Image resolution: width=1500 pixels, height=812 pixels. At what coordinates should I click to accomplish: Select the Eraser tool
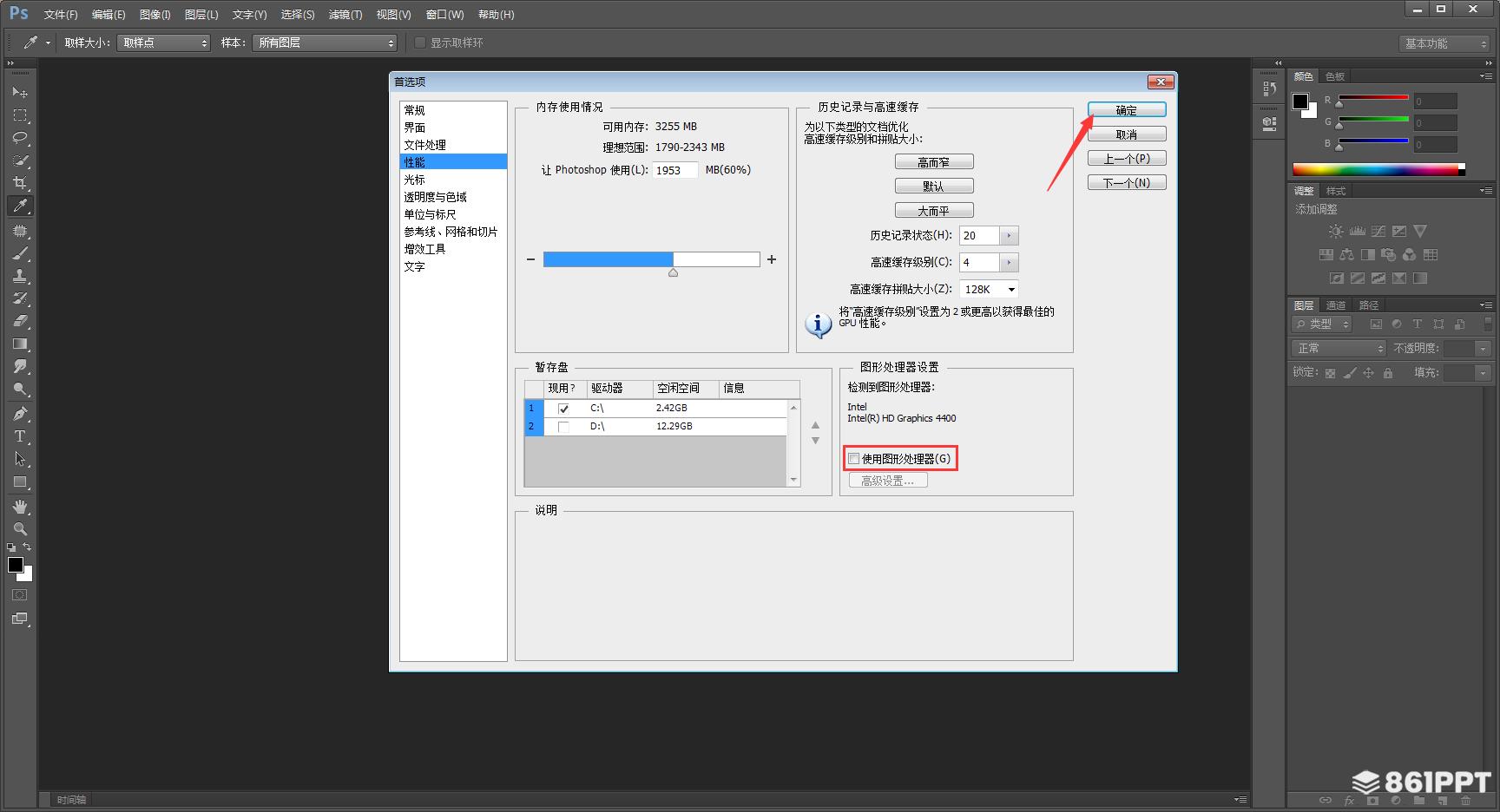click(20, 321)
